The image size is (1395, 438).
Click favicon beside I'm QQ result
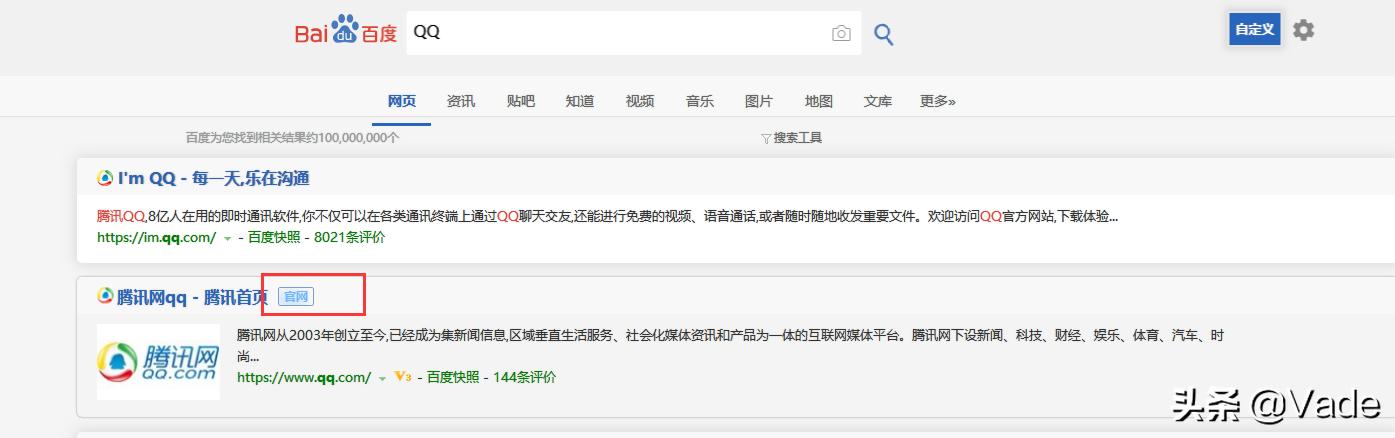105,178
